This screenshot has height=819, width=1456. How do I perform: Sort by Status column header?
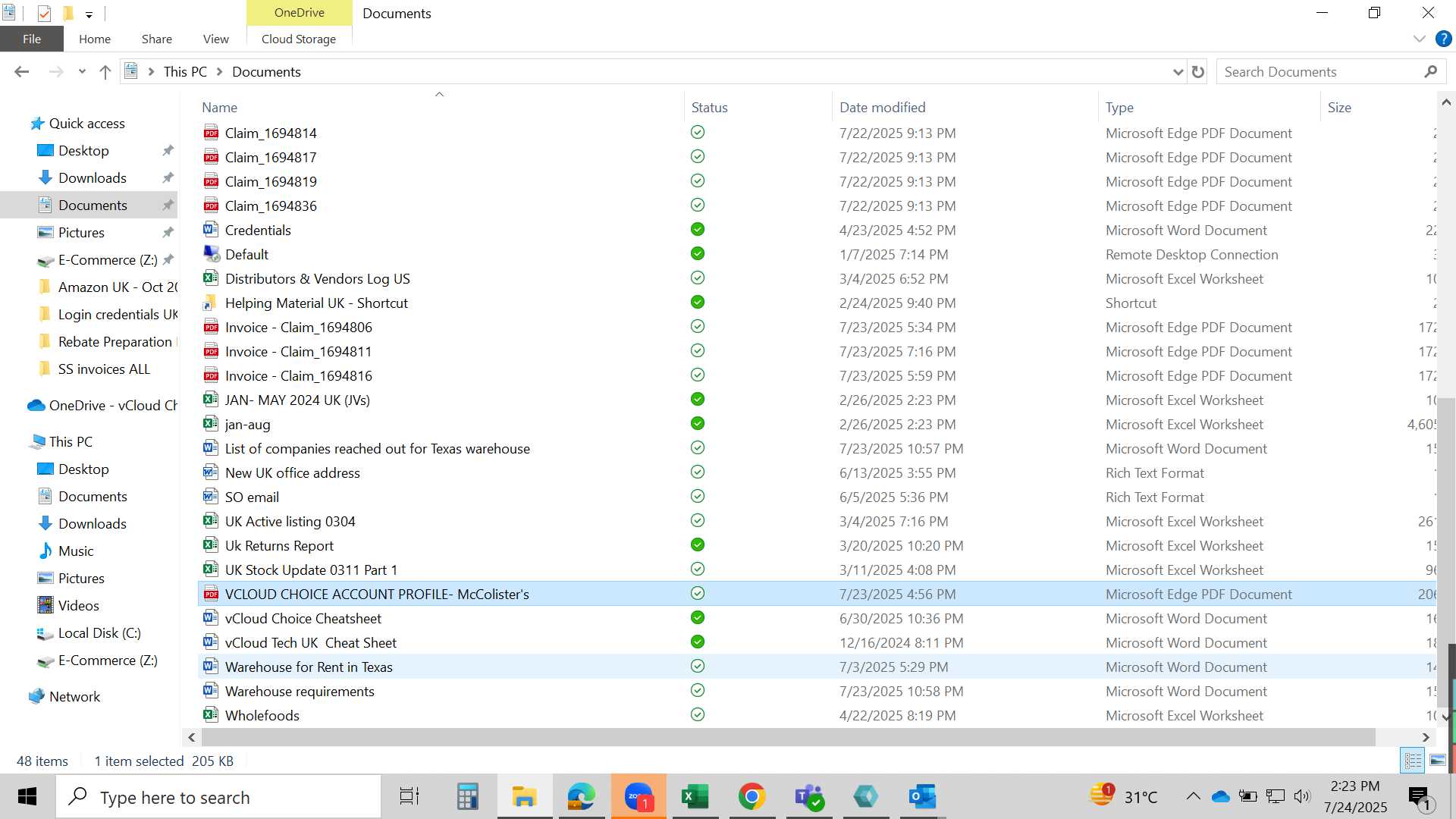709,108
